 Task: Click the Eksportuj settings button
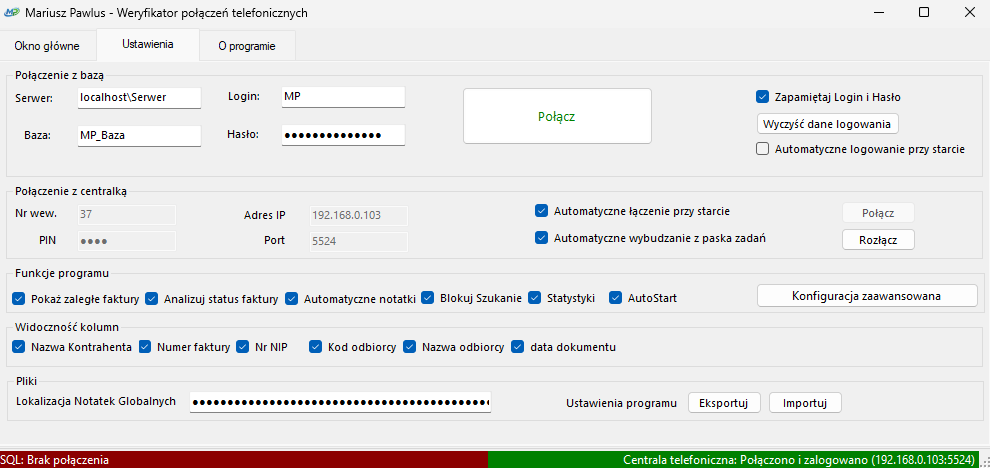point(724,402)
